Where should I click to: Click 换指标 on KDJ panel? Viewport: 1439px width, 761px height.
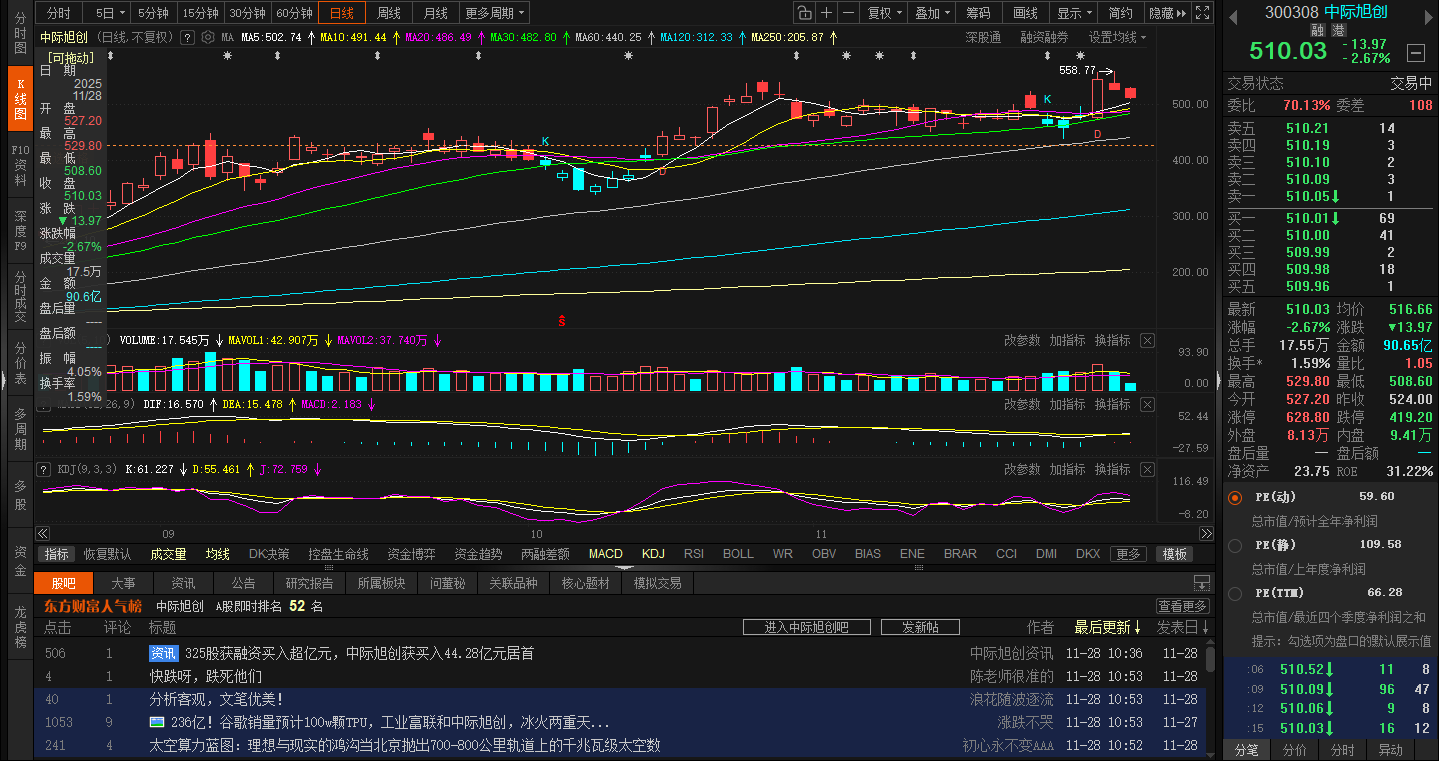click(1113, 469)
